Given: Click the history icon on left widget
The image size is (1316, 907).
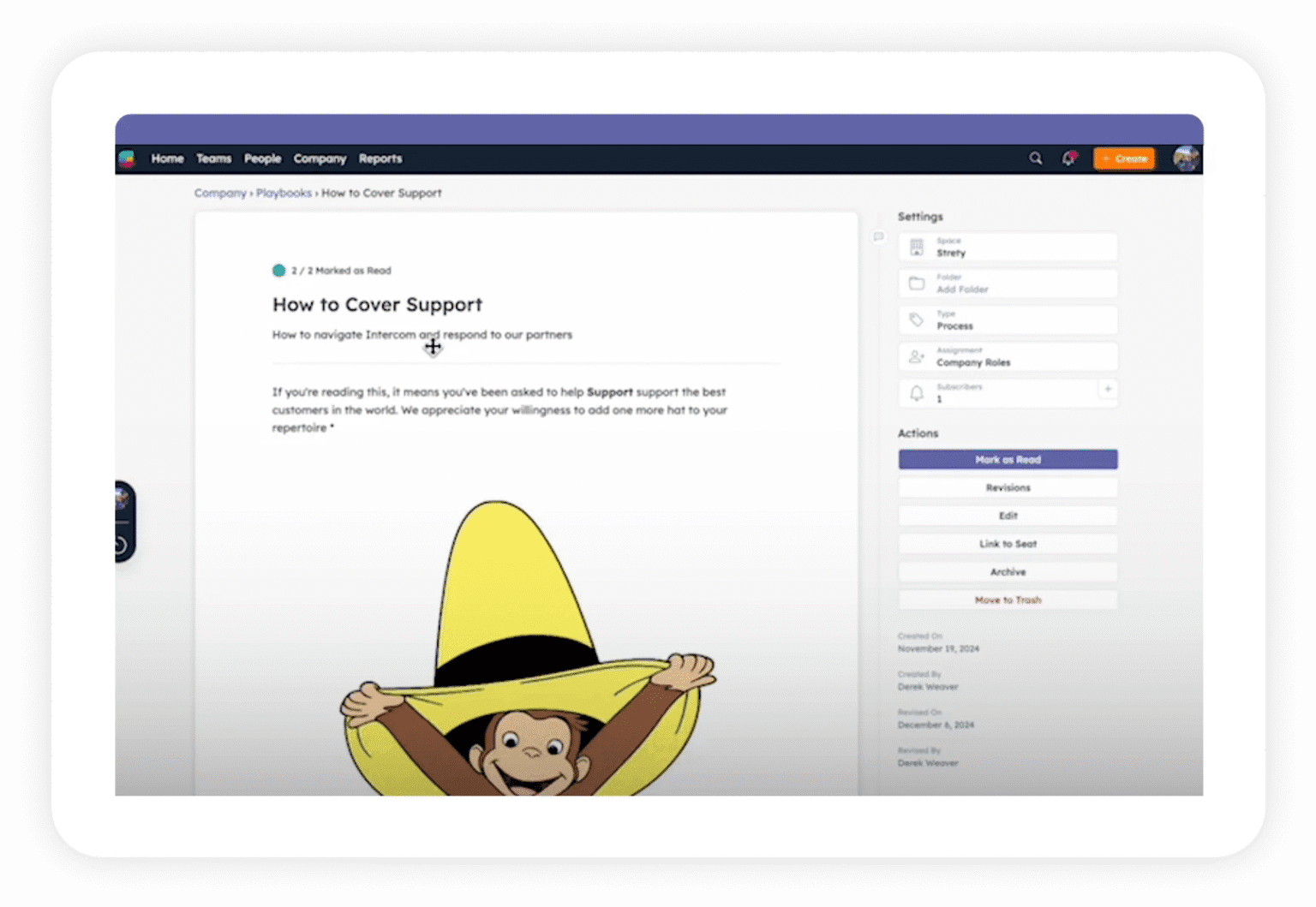Looking at the screenshot, I should click(x=121, y=544).
